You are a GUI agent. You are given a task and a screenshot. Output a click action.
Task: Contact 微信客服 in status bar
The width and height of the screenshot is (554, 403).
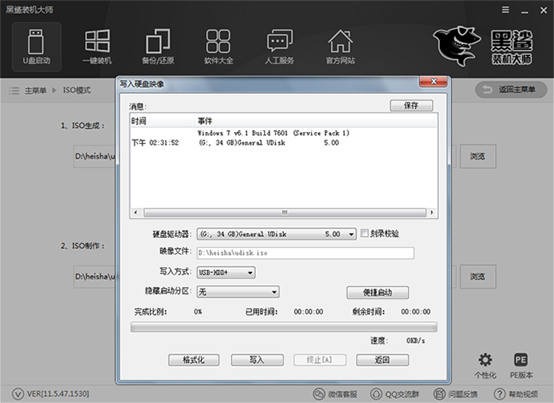point(335,394)
